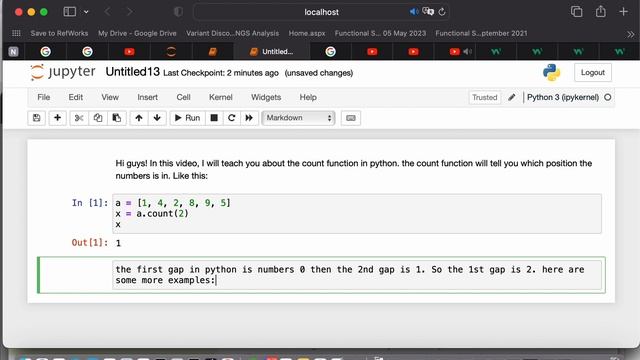Open the Edit menu
The height and width of the screenshot is (360, 640).
[76, 98]
